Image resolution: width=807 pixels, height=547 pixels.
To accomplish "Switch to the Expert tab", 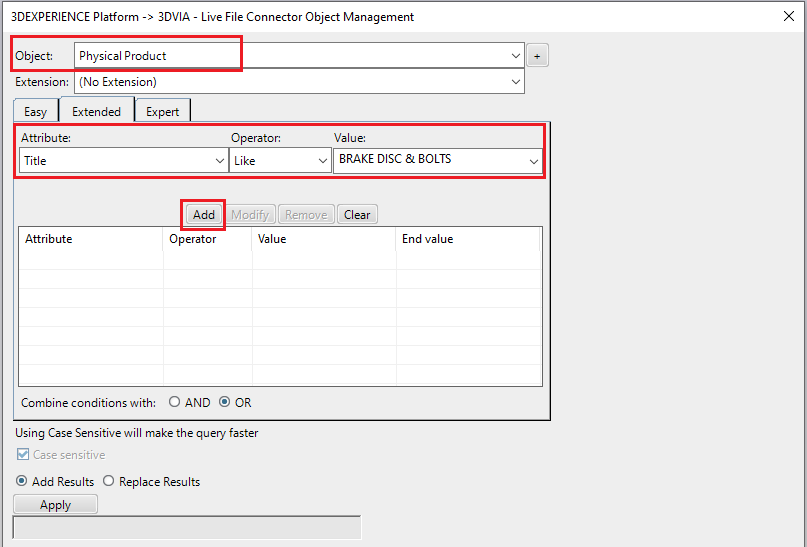I will pyautogui.click(x=163, y=112).
